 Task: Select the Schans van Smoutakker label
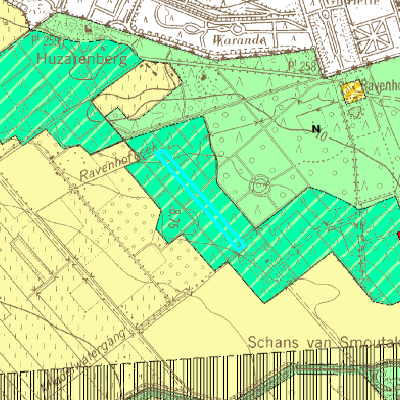click(x=324, y=342)
